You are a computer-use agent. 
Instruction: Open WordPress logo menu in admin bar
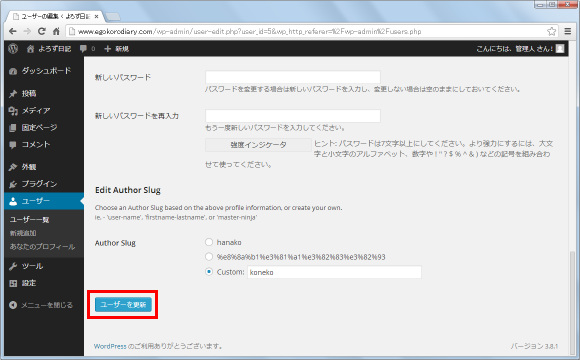click(x=13, y=48)
